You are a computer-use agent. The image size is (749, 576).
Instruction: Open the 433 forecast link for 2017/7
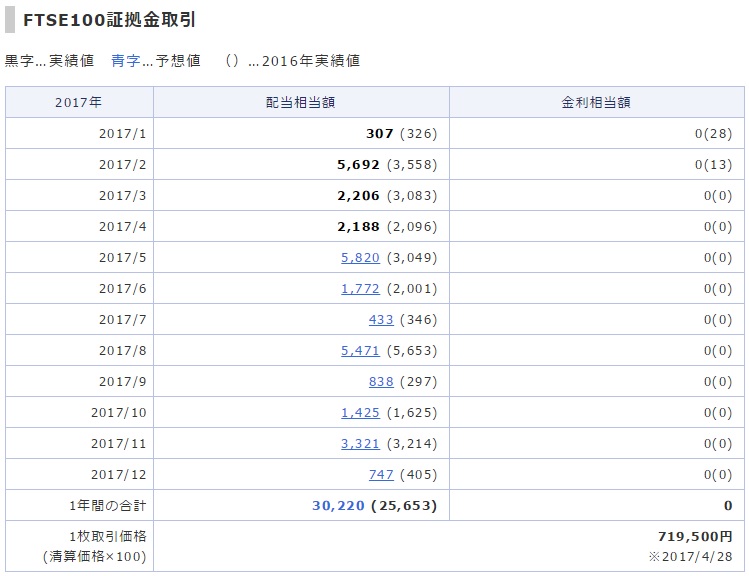381,320
